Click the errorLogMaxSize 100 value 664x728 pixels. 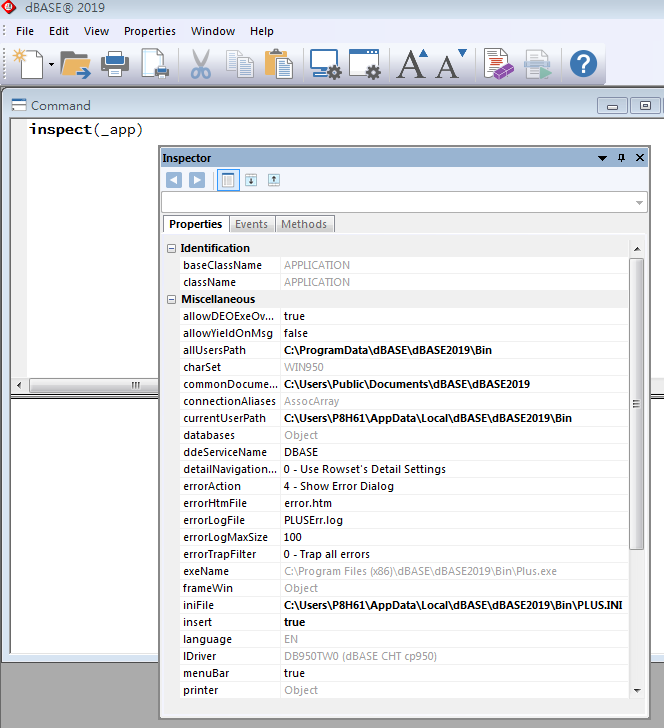pyautogui.click(x=454, y=537)
